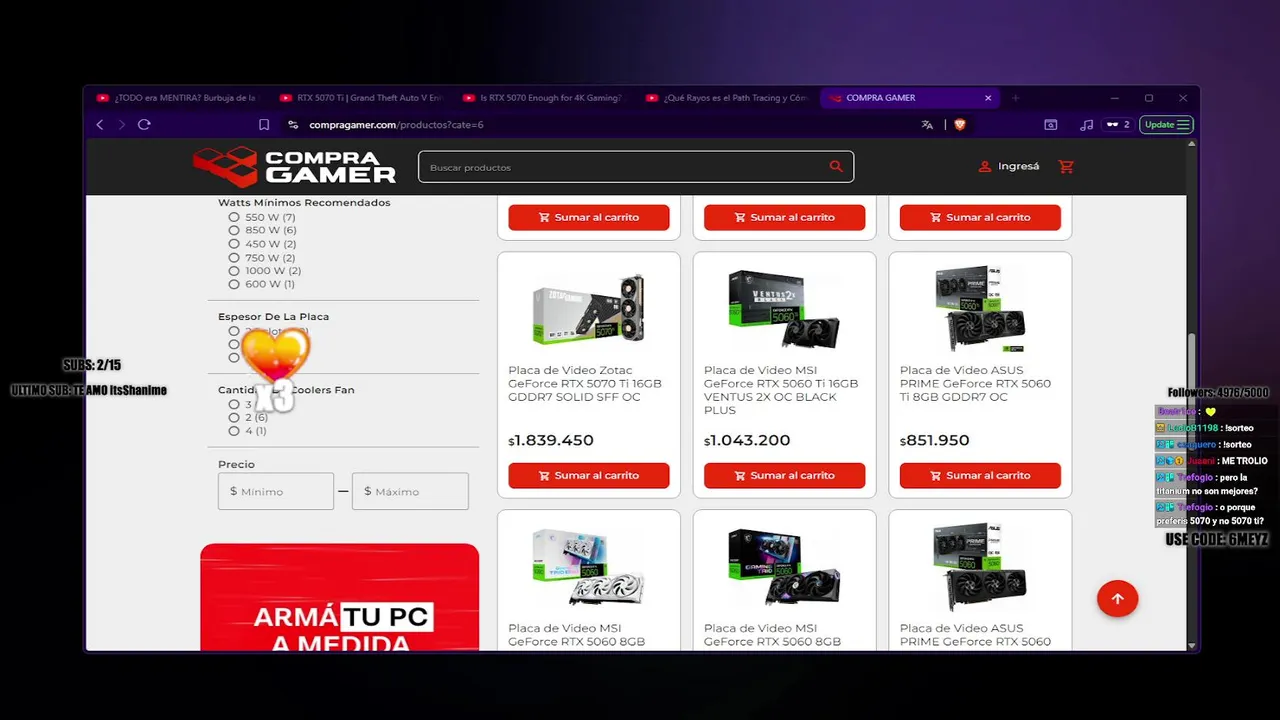The image size is (1280, 720).
Task: Open the glasses icon showing 2
Action: [x=1118, y=125]
